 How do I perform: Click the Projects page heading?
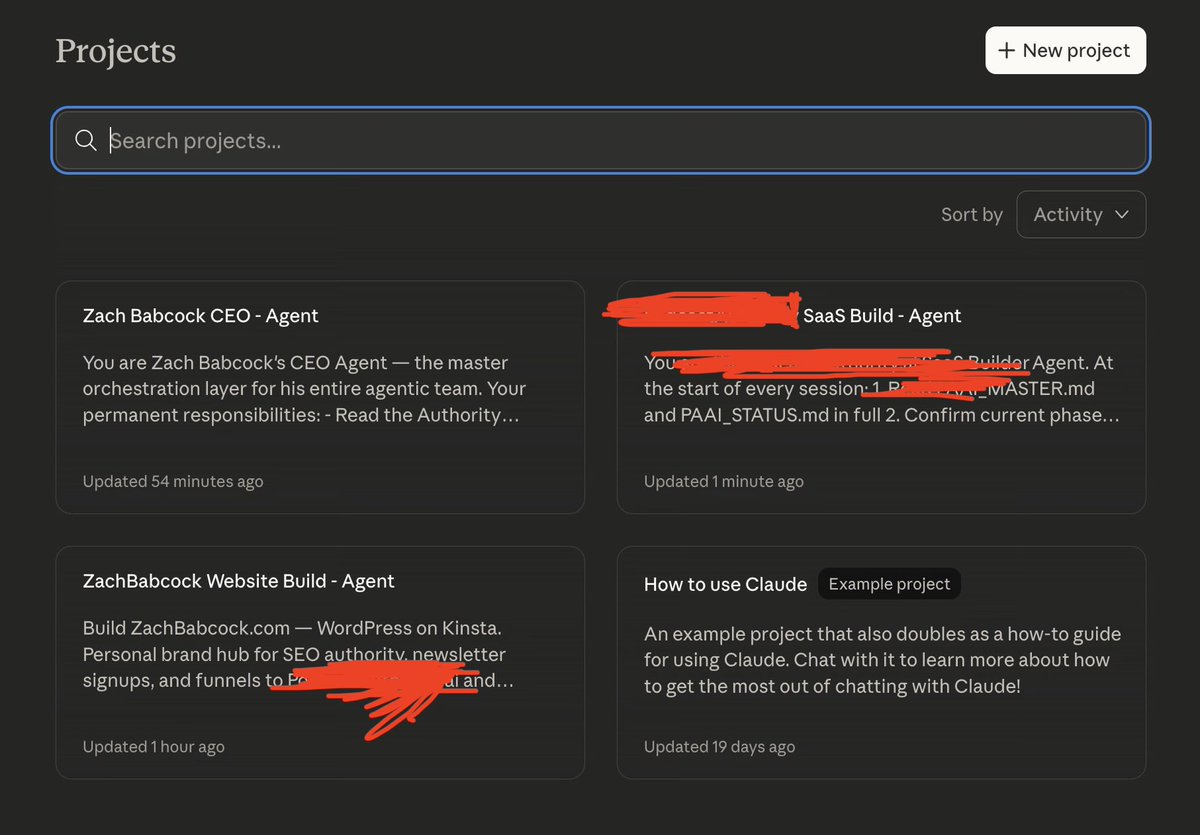[116, 50]
